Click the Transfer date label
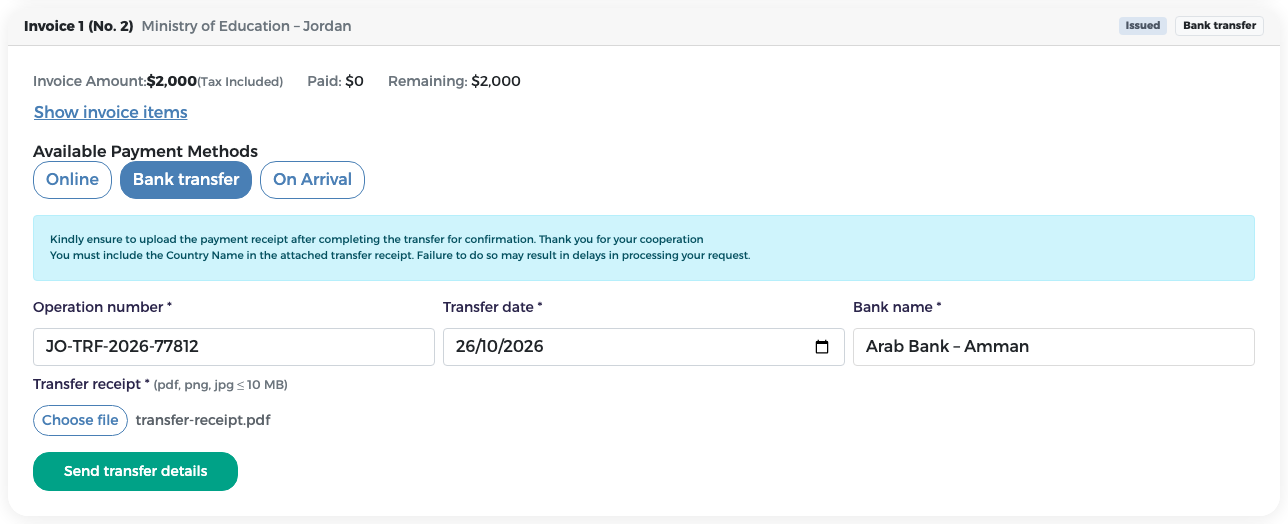The width and height of the screenshot is (1288, 524). coord(493,307)
